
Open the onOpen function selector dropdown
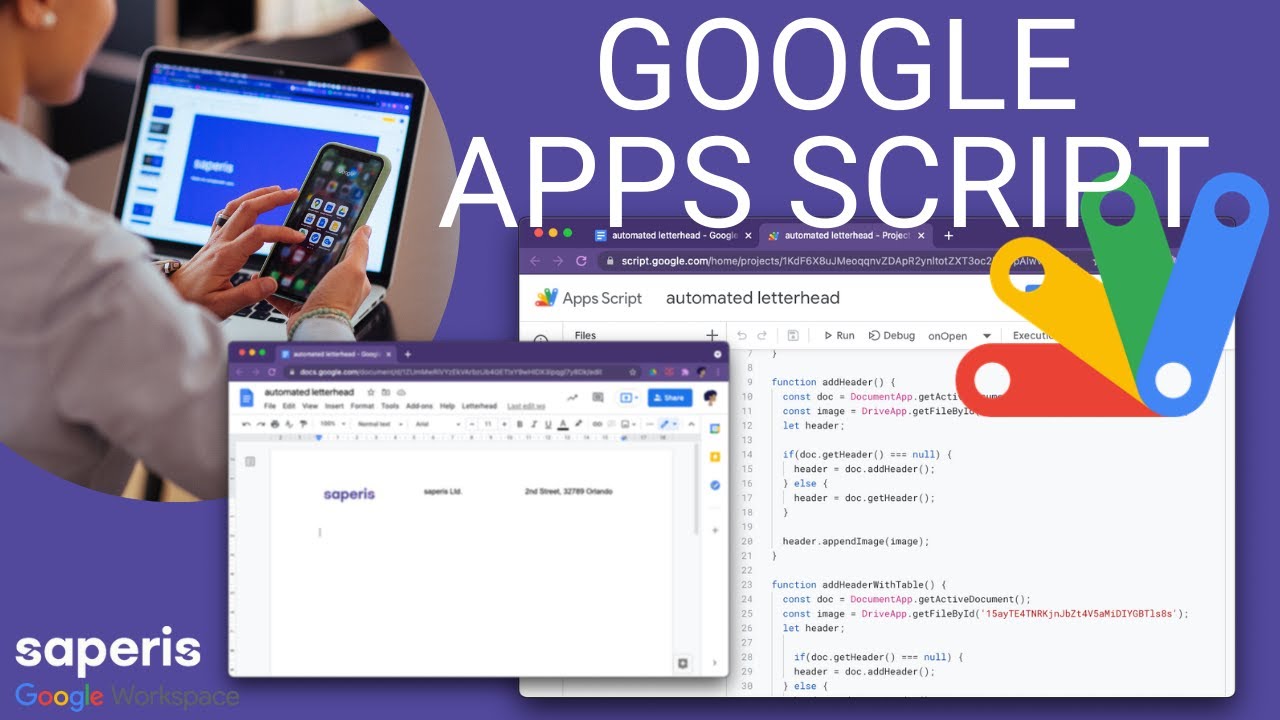[959, 336]
